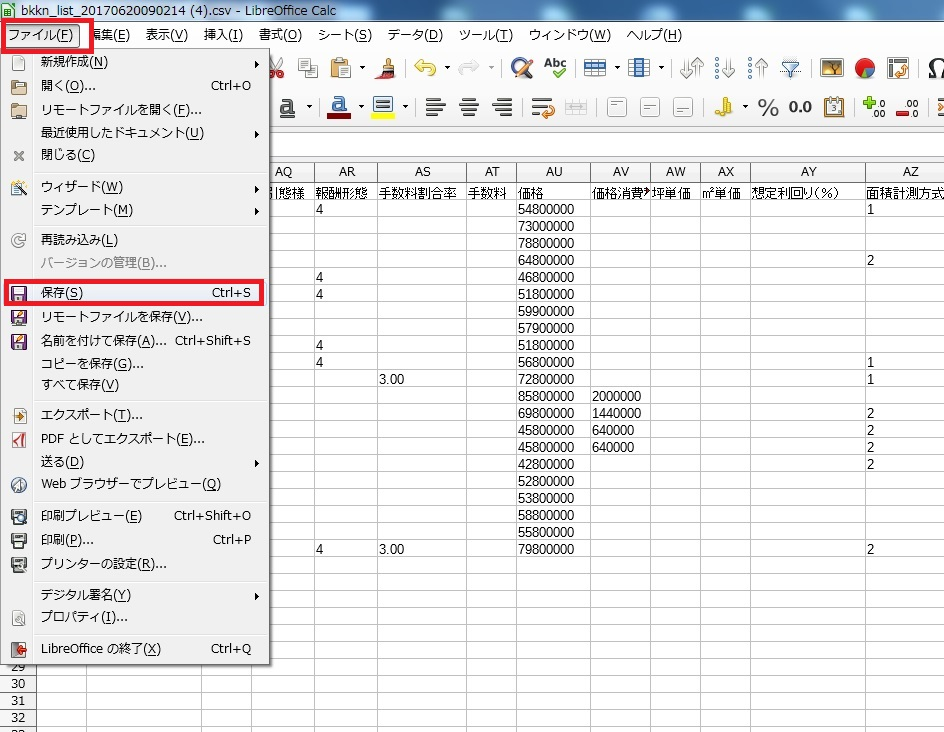Viewport: 944px width, 732px height.
Task: Select column header AY
Action: [x=808, y=172]
